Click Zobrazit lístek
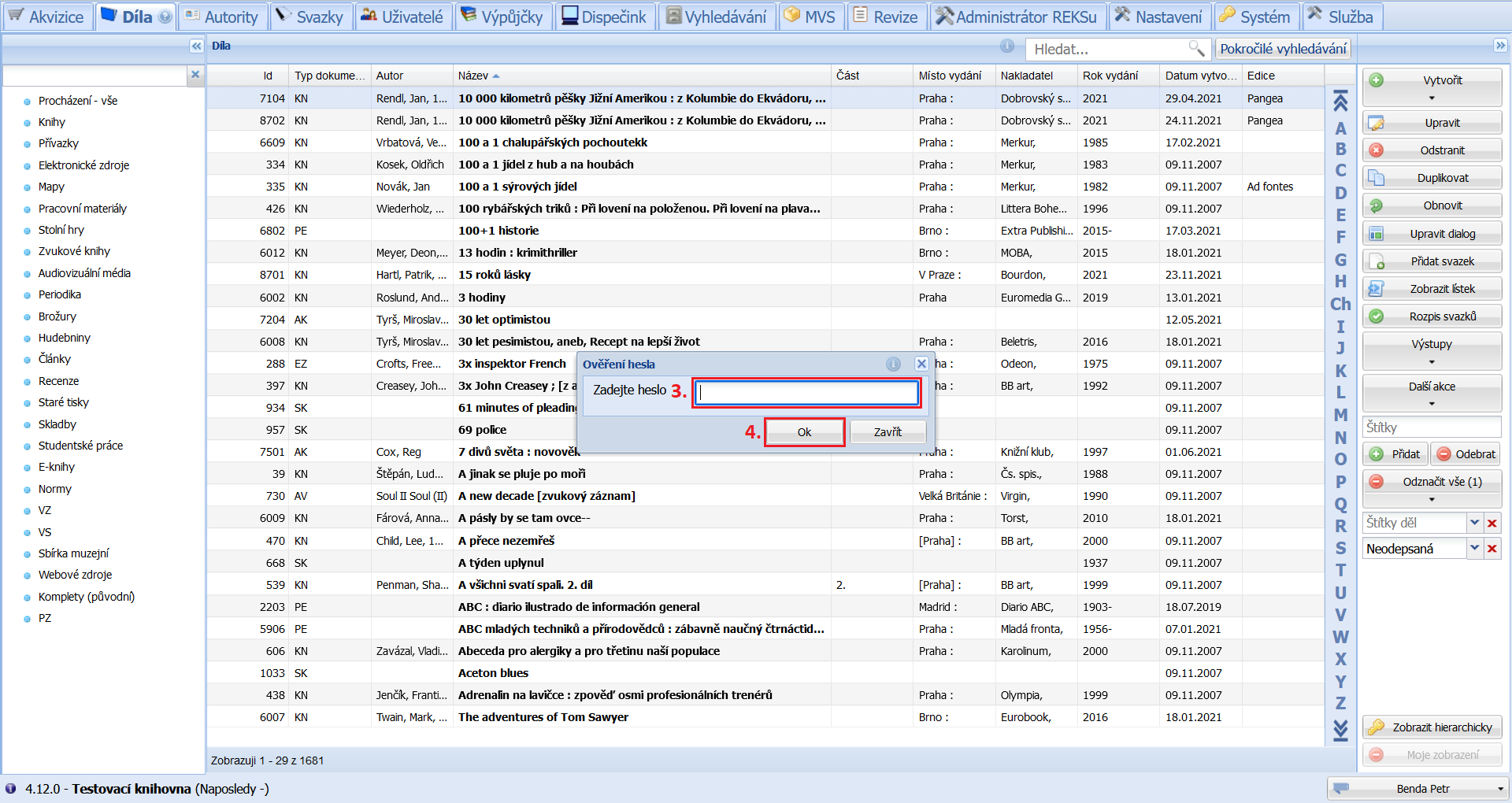The width and height of the screenshot is (1512, 803). click(x=1432, y=289)
